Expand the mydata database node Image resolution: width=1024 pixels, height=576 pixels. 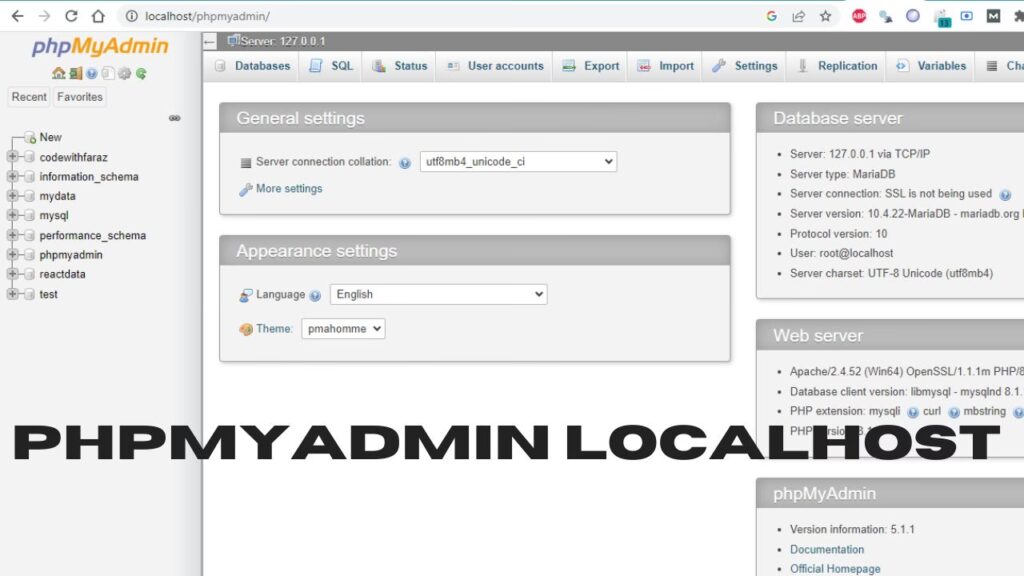(12, 195)
